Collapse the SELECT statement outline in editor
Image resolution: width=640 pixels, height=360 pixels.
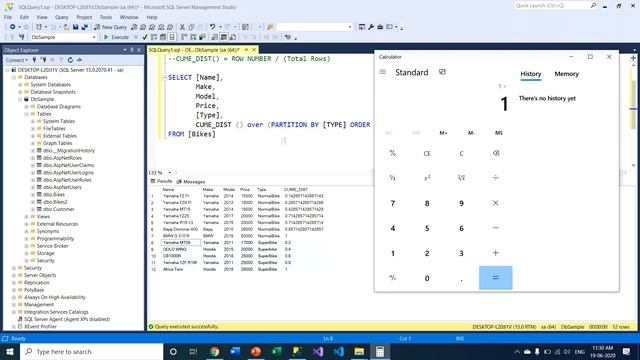click(x=164, y=77)
